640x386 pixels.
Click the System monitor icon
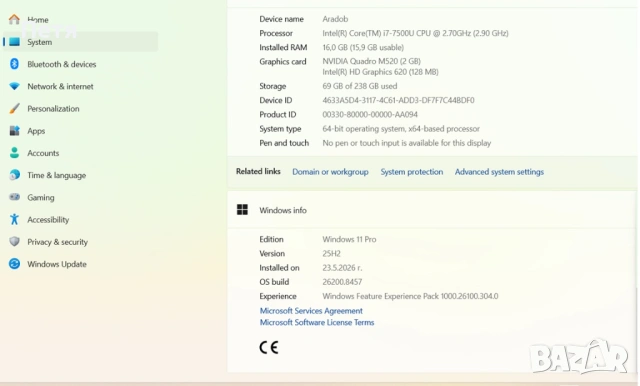point(14,42)
